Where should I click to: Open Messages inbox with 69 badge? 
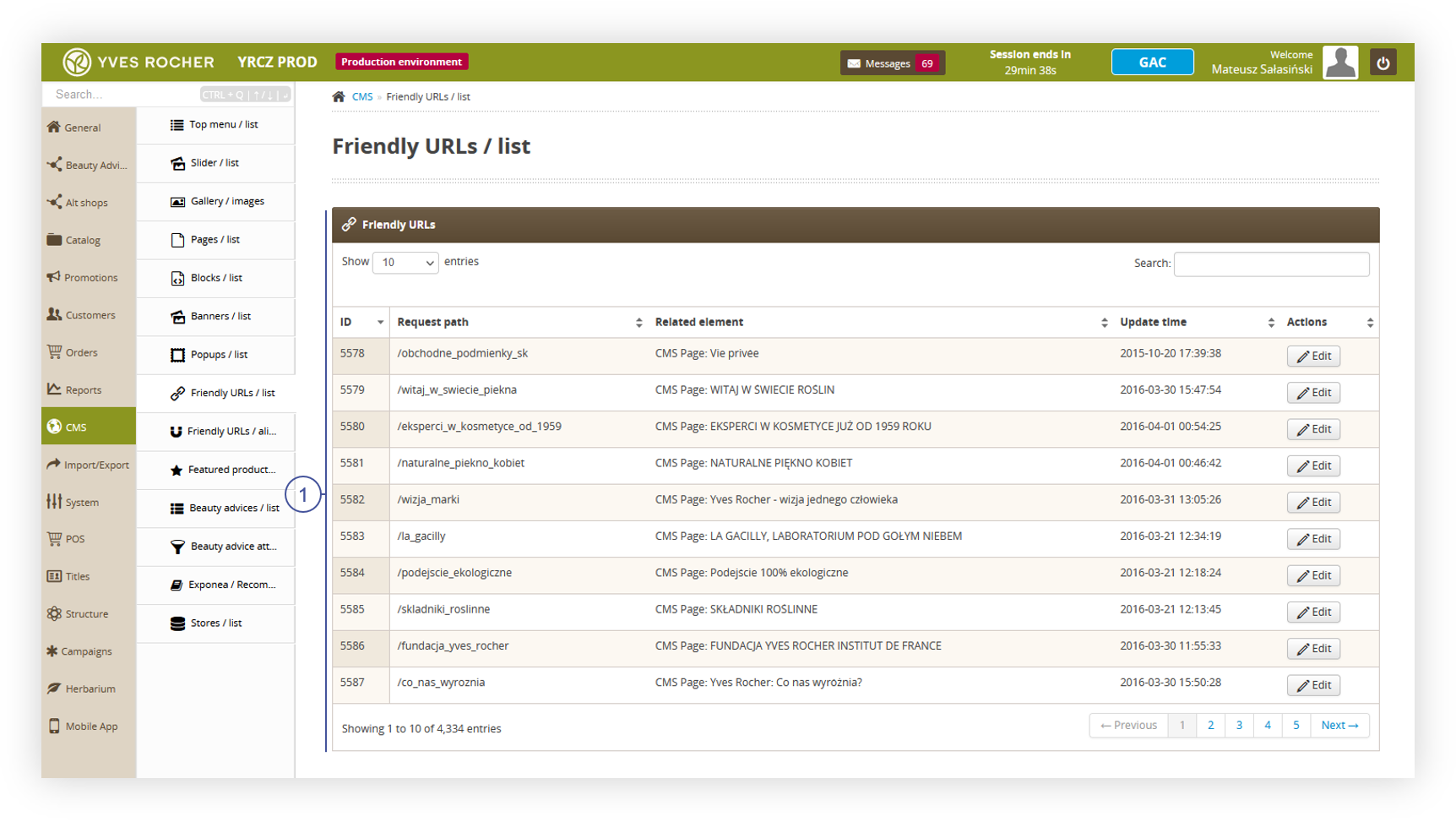pos(892,63)
